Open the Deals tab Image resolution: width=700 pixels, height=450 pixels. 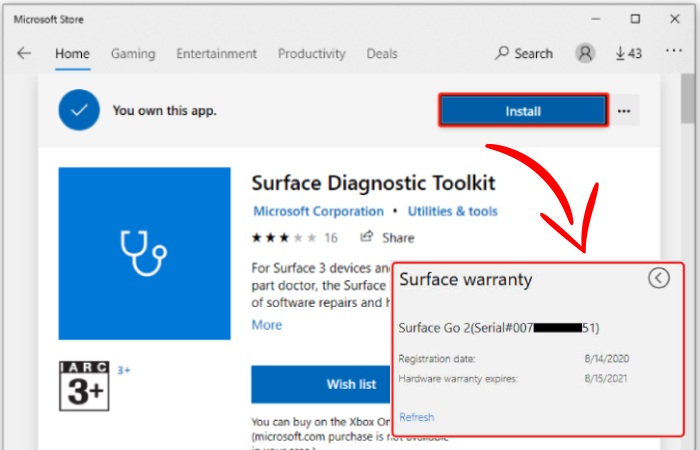[382, 54]
